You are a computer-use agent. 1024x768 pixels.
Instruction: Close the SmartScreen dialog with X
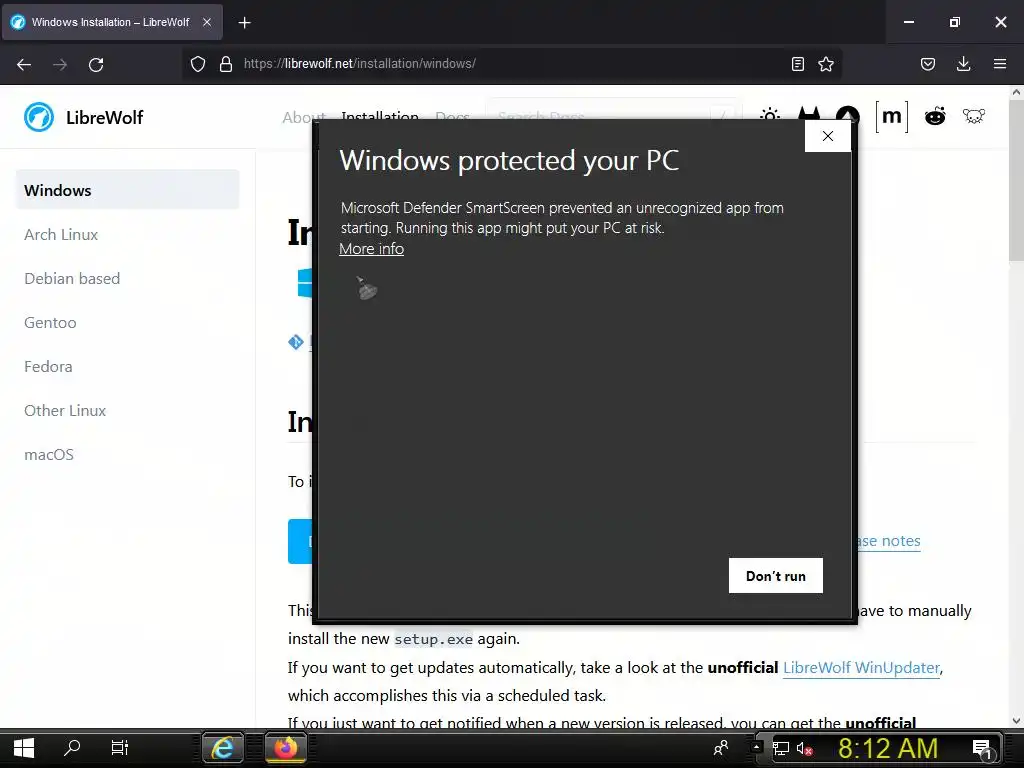point(827,136)
